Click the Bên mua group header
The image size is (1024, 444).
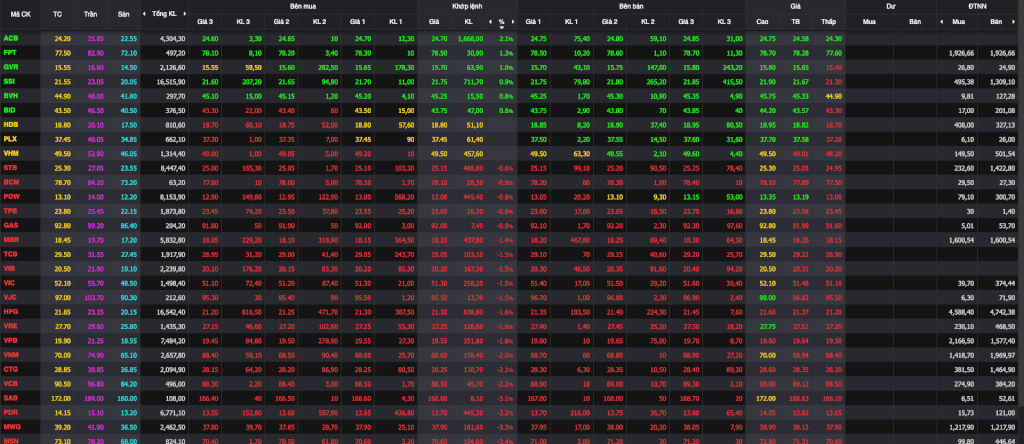(303, 6)
